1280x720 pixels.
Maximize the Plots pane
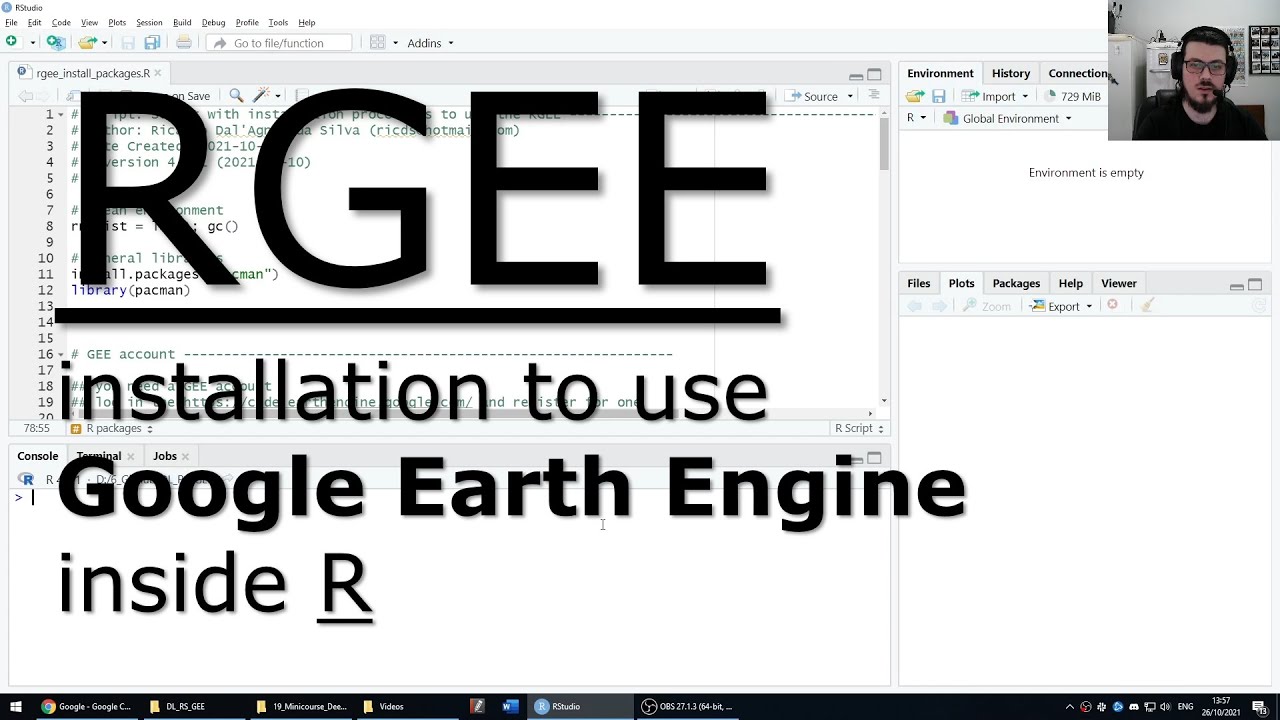[x=1255, y=285]
